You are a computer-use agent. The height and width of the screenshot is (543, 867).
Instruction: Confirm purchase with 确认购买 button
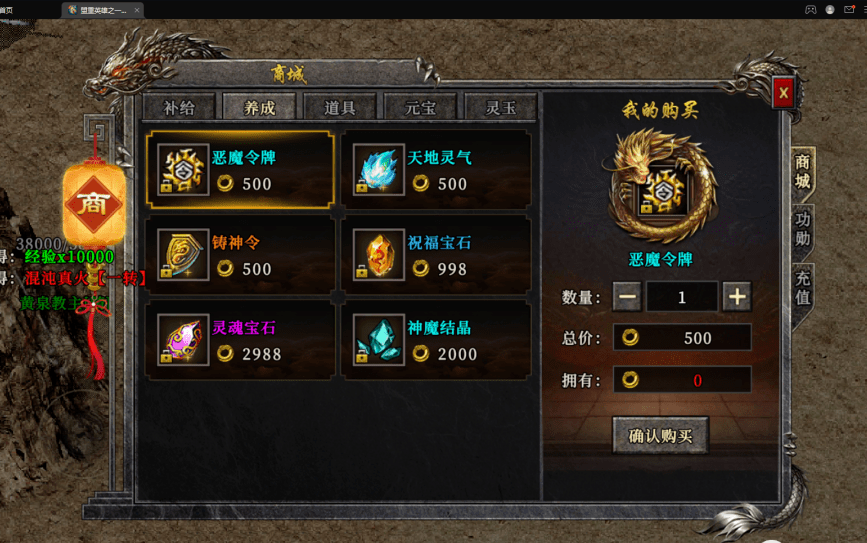click(x=660, y=436)
